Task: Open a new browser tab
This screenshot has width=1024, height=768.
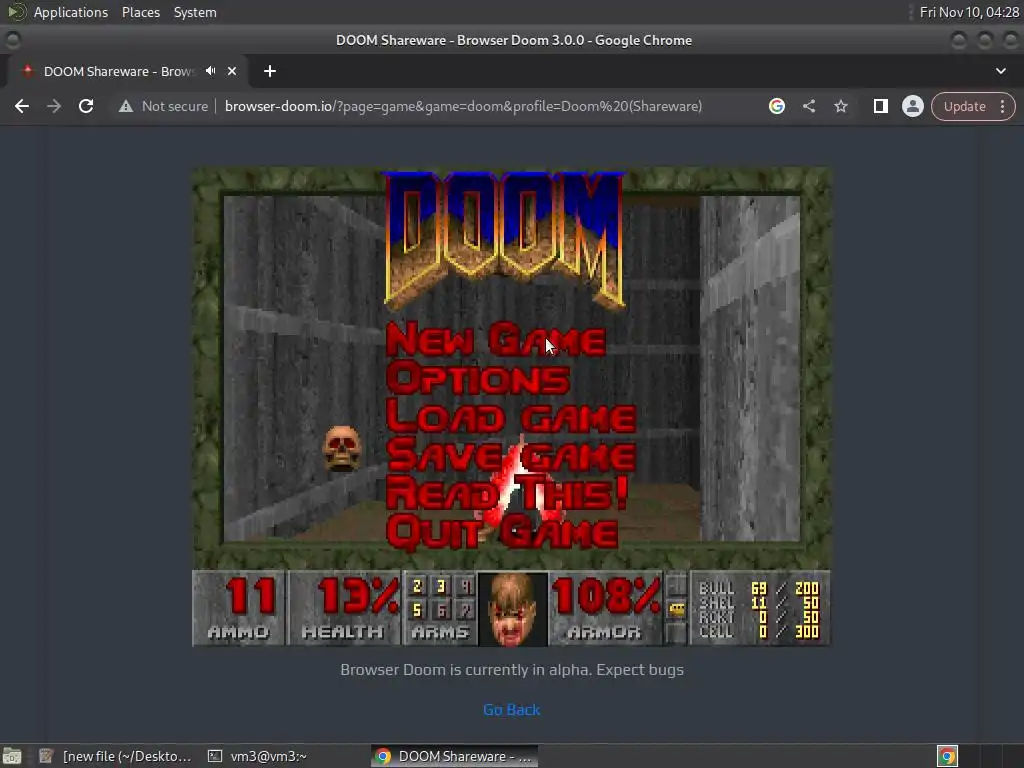Action: coord(270,71)
